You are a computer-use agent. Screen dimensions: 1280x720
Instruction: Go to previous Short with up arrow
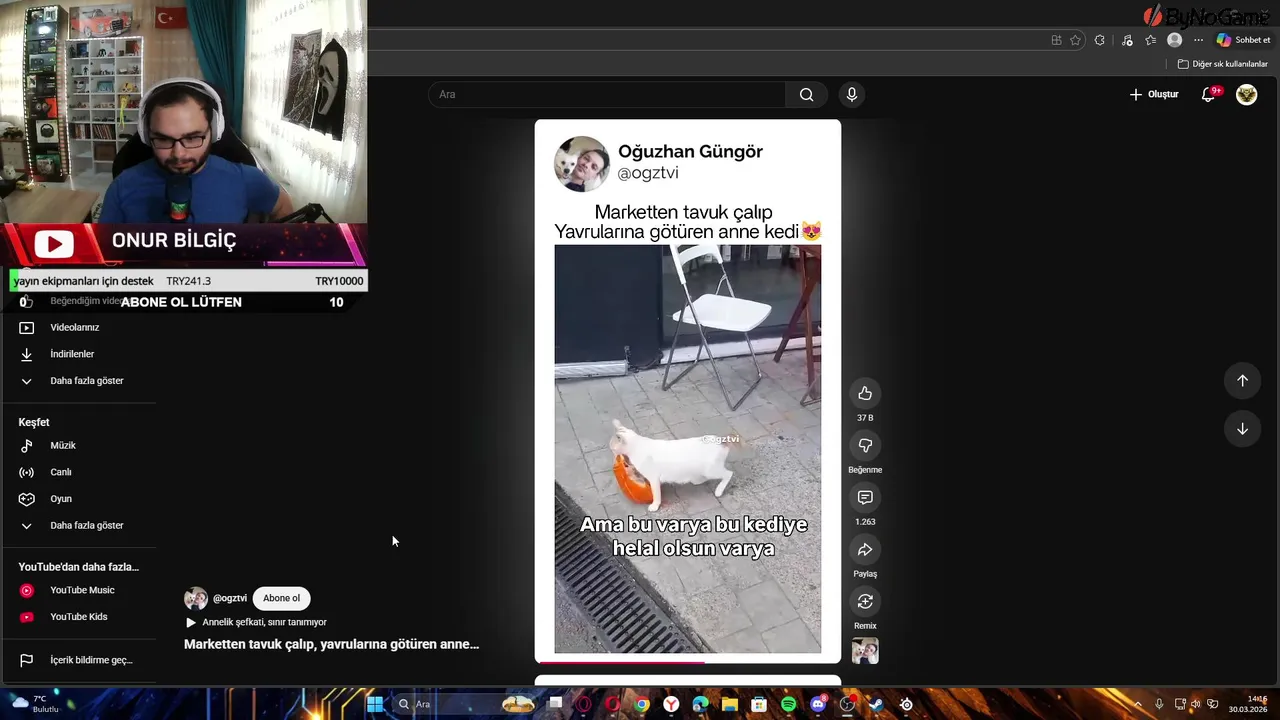click(x=1242, y=380)
